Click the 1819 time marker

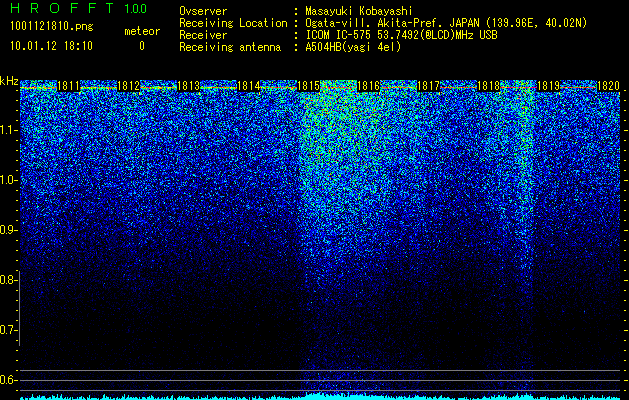(x=548, y=85)
